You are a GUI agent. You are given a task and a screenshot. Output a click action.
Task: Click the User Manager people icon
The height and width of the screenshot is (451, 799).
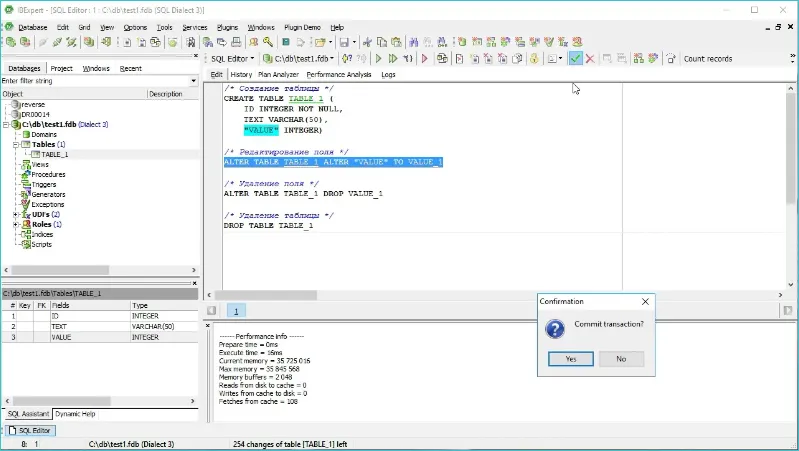(253, 42)
